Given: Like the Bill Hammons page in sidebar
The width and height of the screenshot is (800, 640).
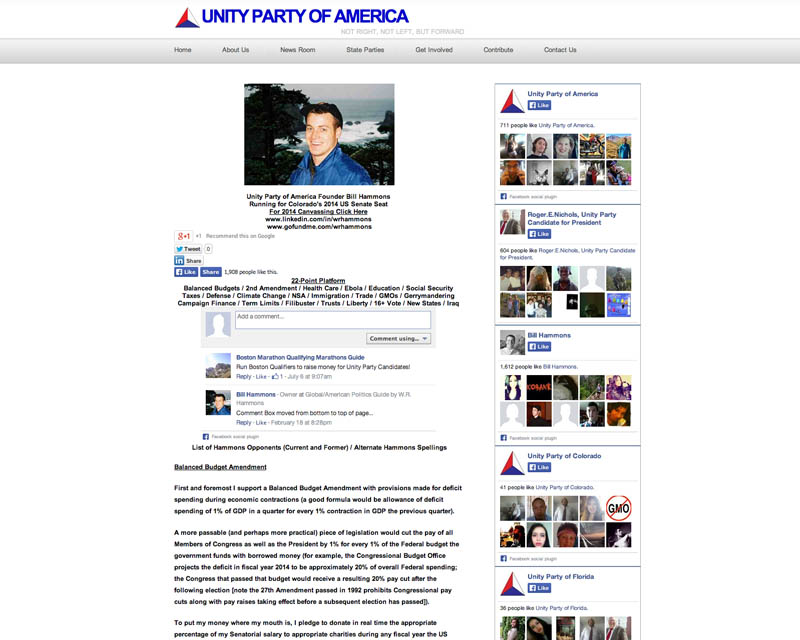Looking at the screenshot, I should tap(539, 347).
